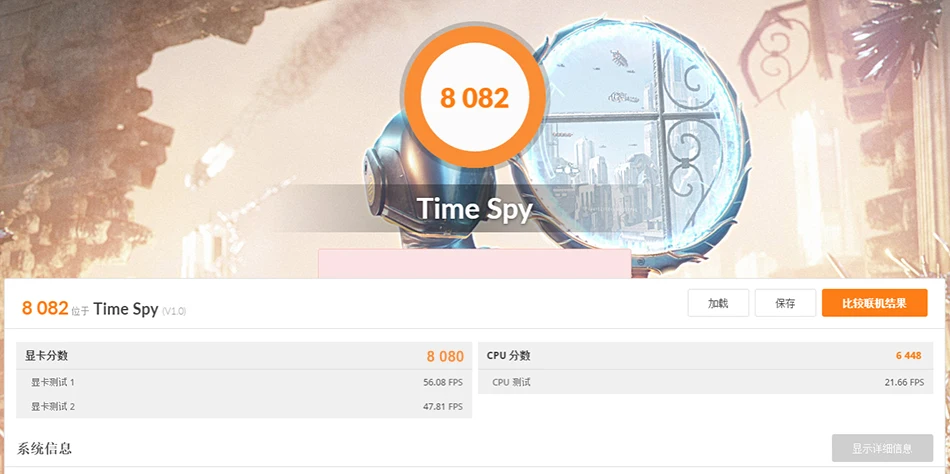Save the result with 保存 button

[785, 303]
